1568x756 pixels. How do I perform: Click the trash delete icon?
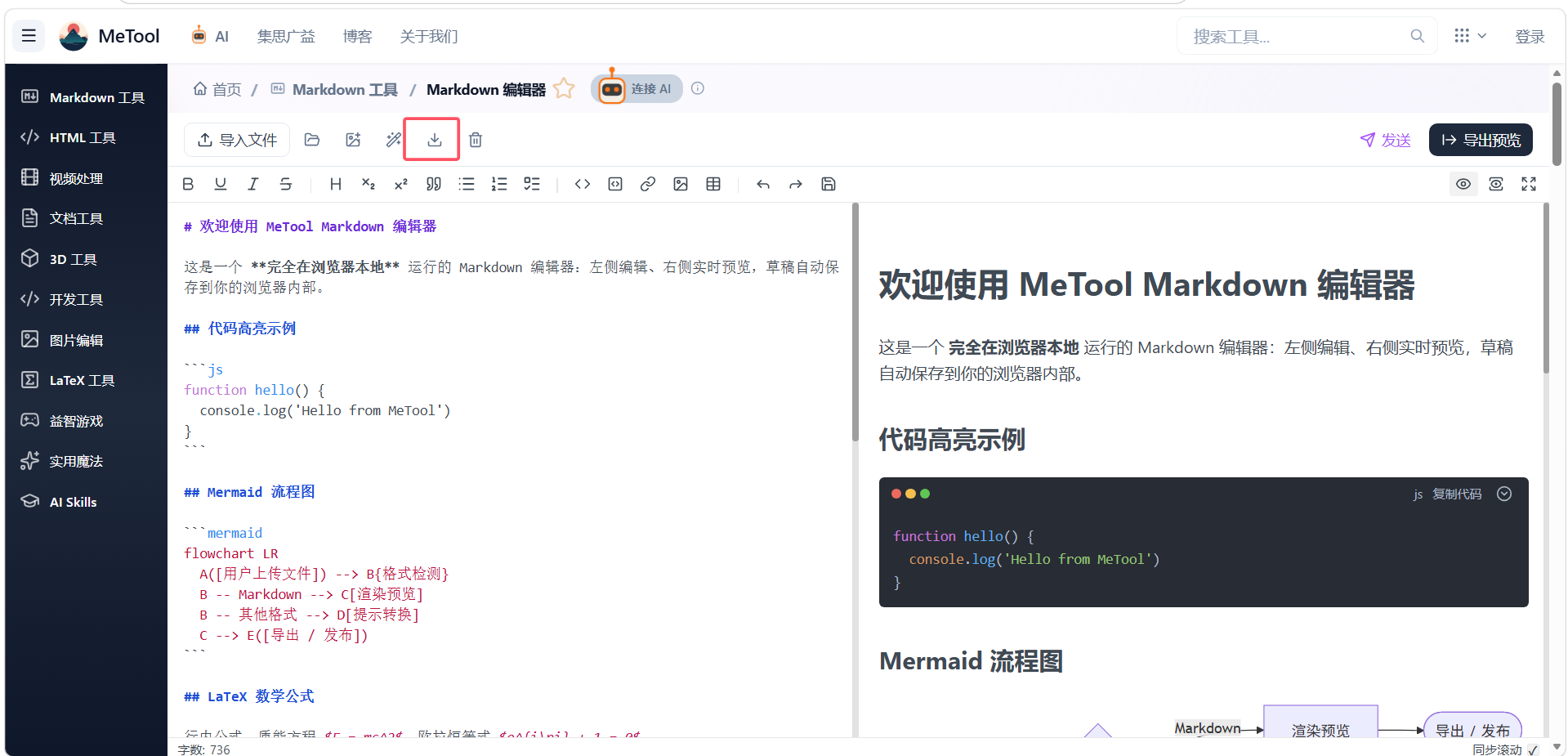476,140
